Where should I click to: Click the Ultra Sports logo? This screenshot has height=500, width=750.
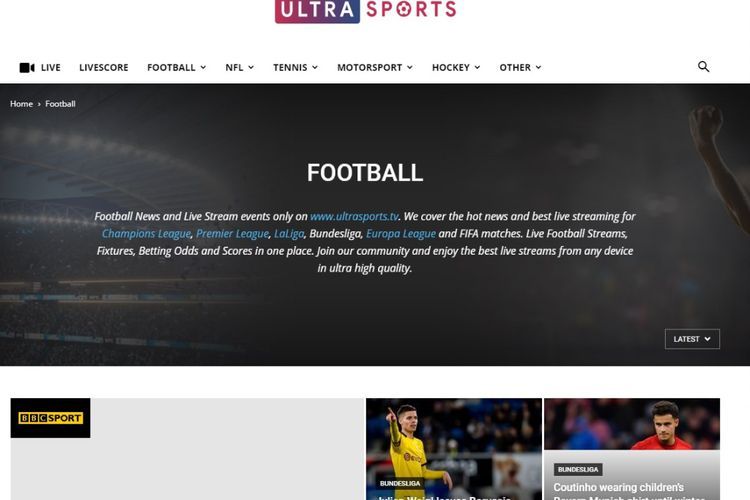365,11
